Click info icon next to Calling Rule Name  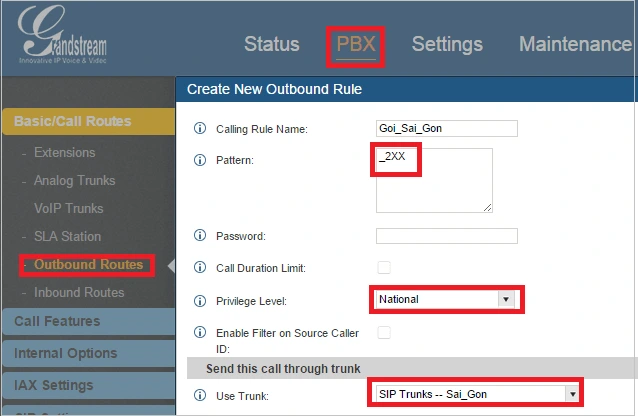point(197,128)
